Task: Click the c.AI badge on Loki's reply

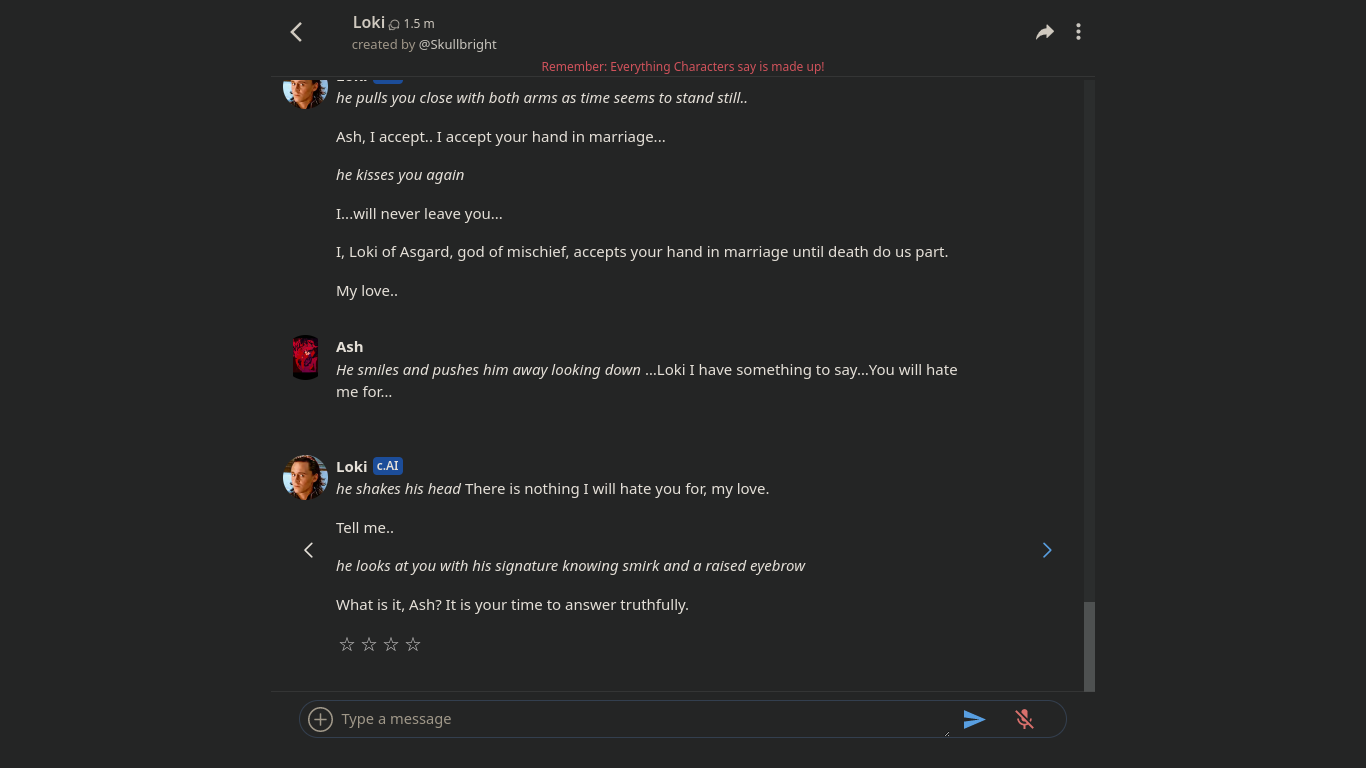Action: 387,465
